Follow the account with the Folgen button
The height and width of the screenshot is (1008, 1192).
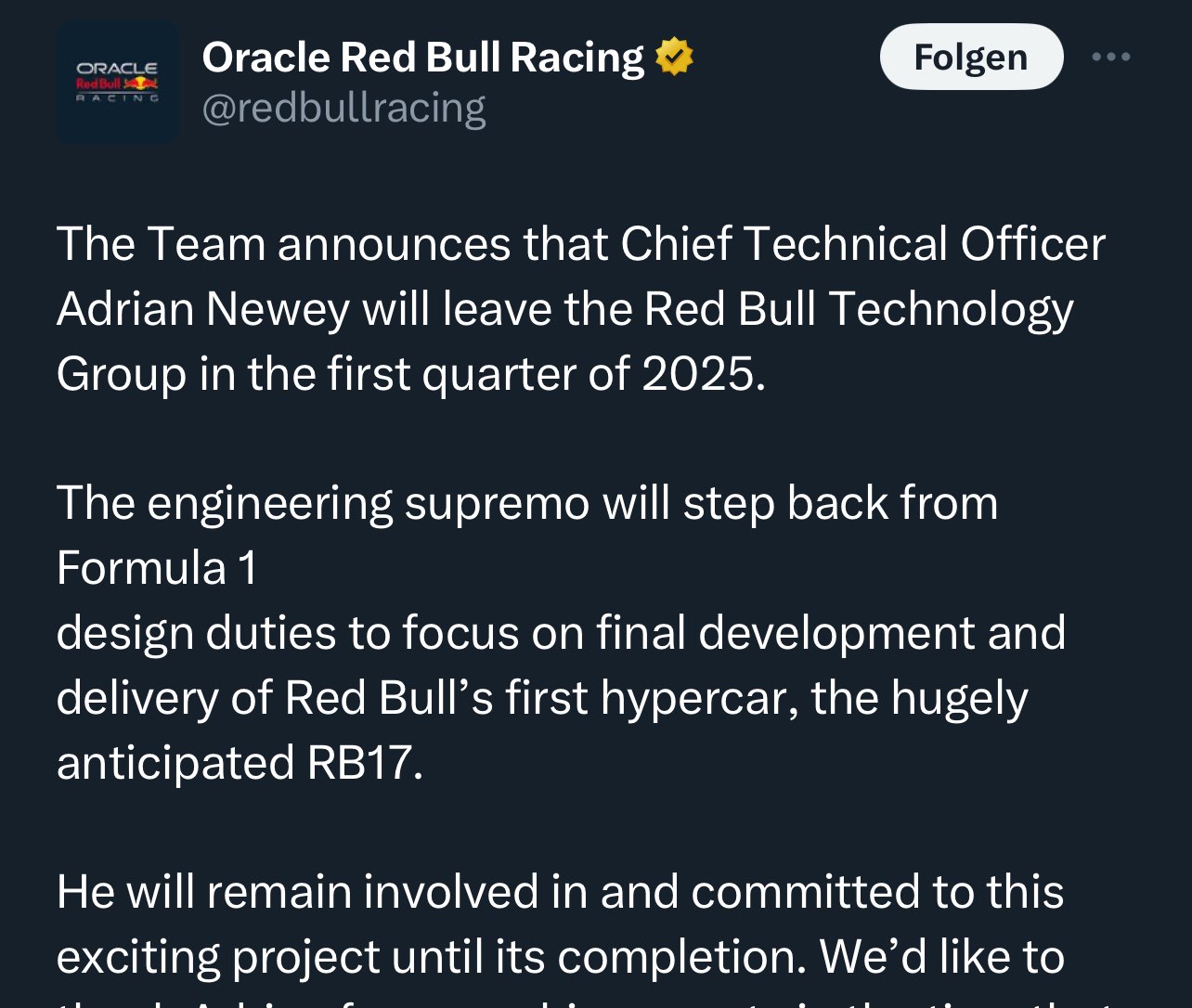click(x=971, y=57)
